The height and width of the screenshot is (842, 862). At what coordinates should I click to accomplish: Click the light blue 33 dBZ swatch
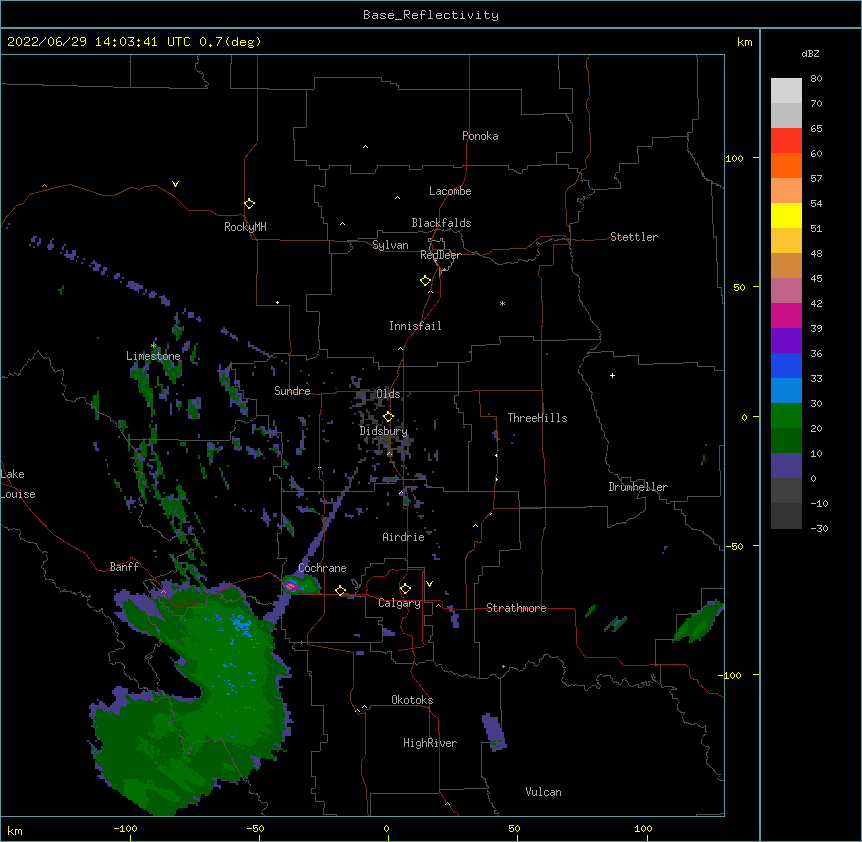(x=786, y=390)
